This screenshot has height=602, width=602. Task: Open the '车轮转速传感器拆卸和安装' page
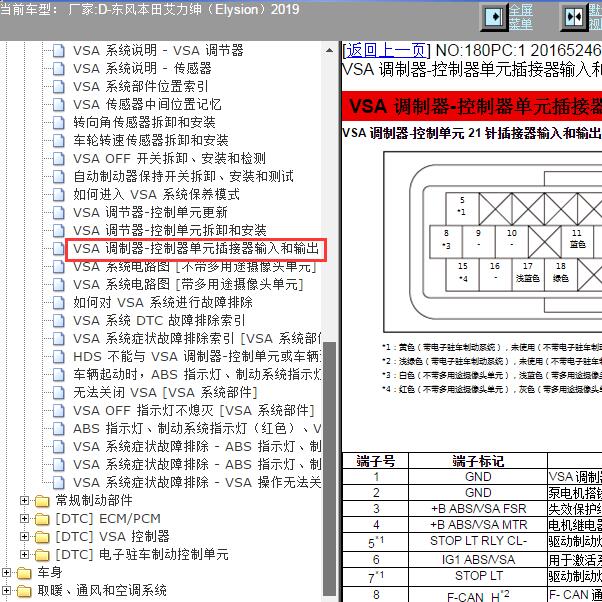(x=151, y=141)
